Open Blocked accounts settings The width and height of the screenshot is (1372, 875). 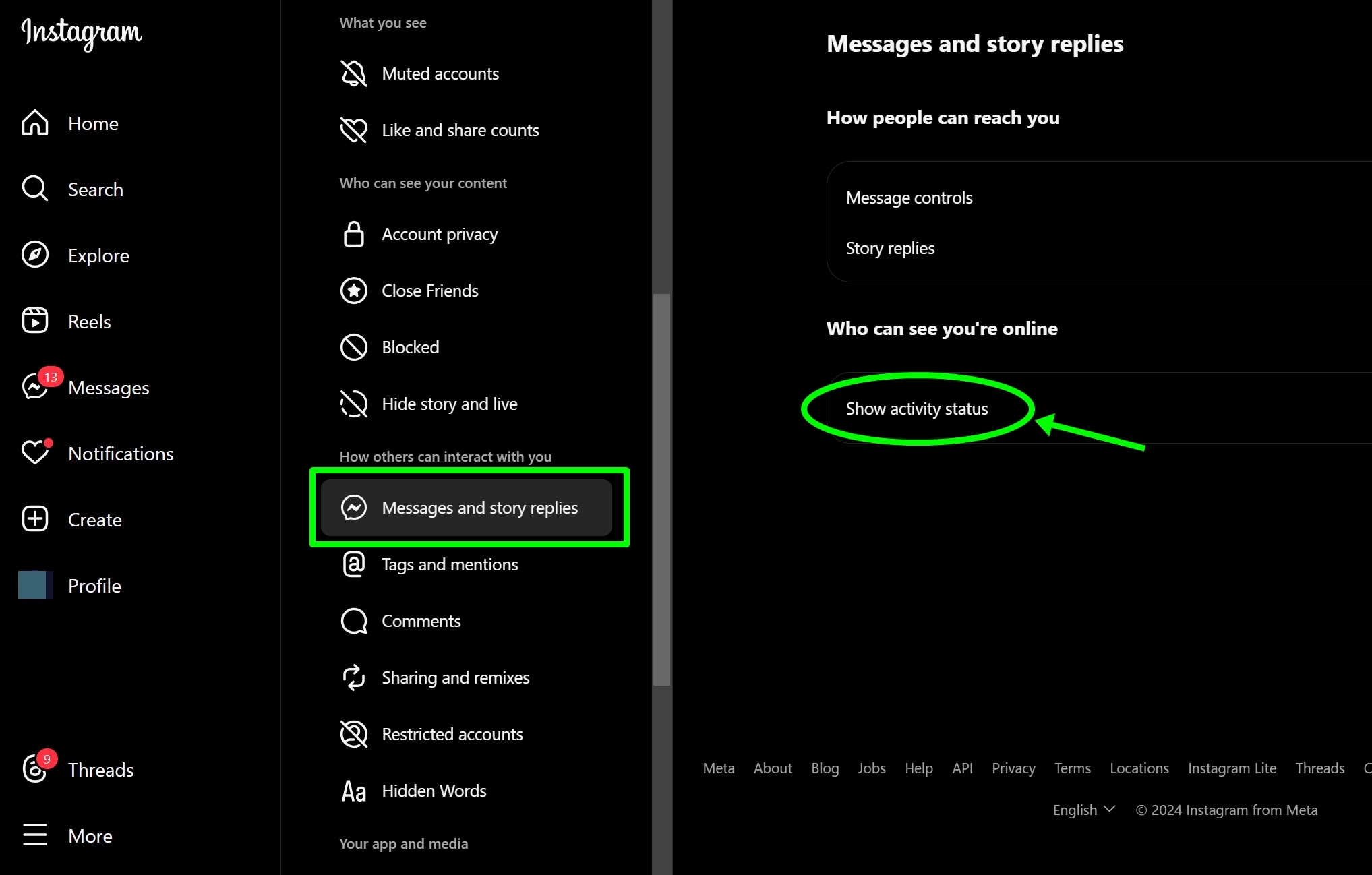(x=467, y=347)
